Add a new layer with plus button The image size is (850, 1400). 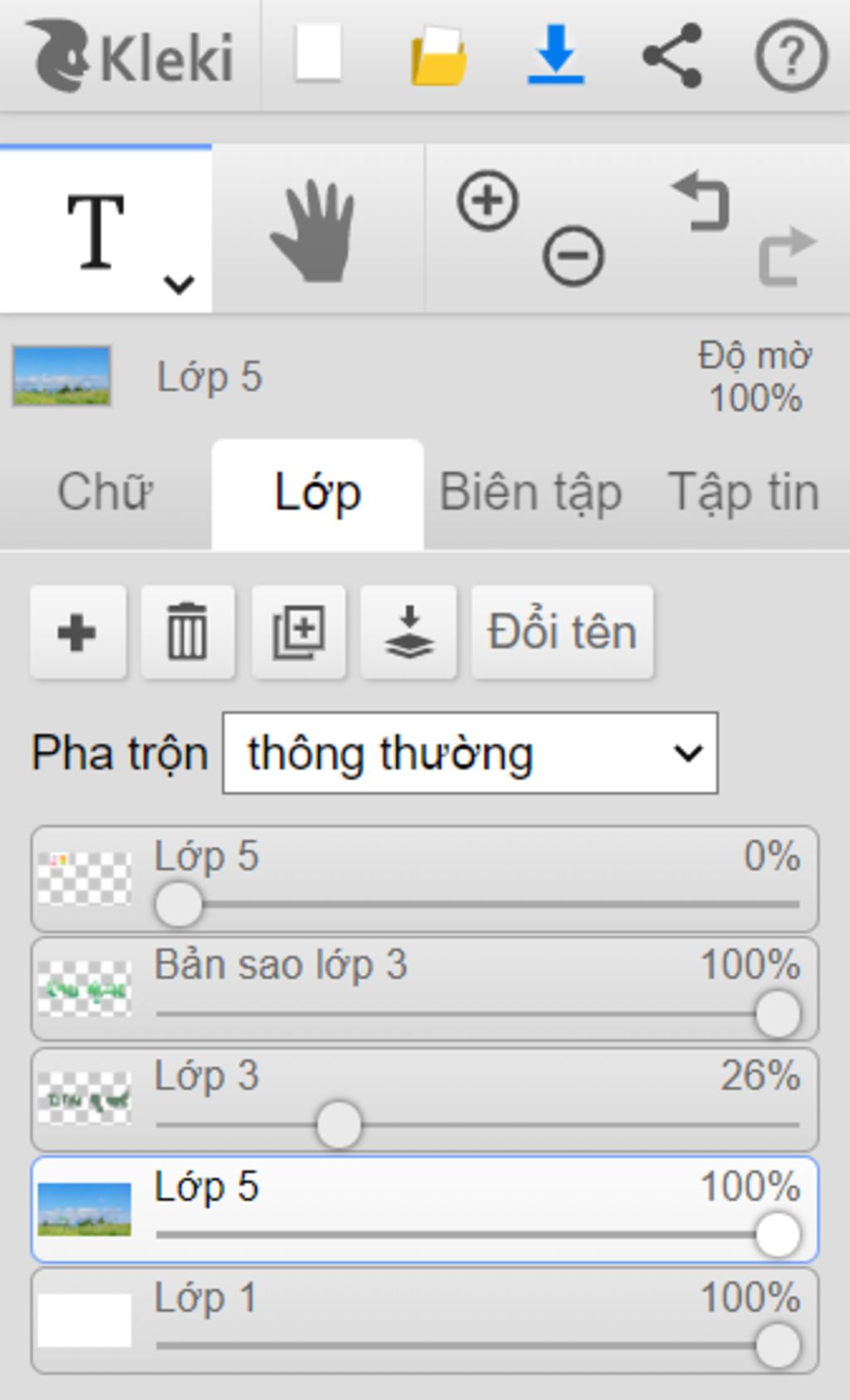(78, 633)
